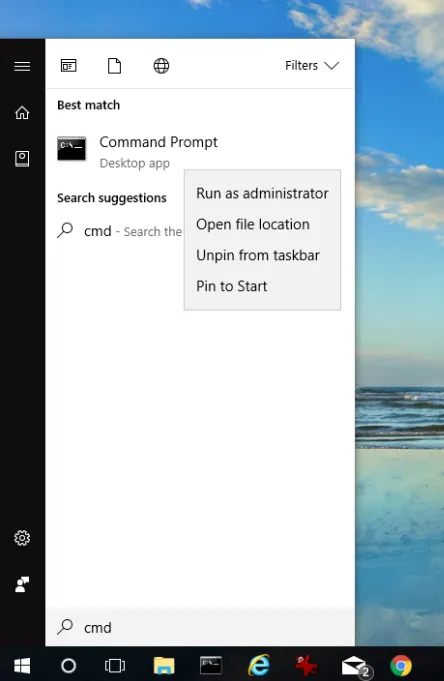Open the hamburger menu in the sidebar
The image size is (444, 681).
pyautogui.click(x=22, y=66)
